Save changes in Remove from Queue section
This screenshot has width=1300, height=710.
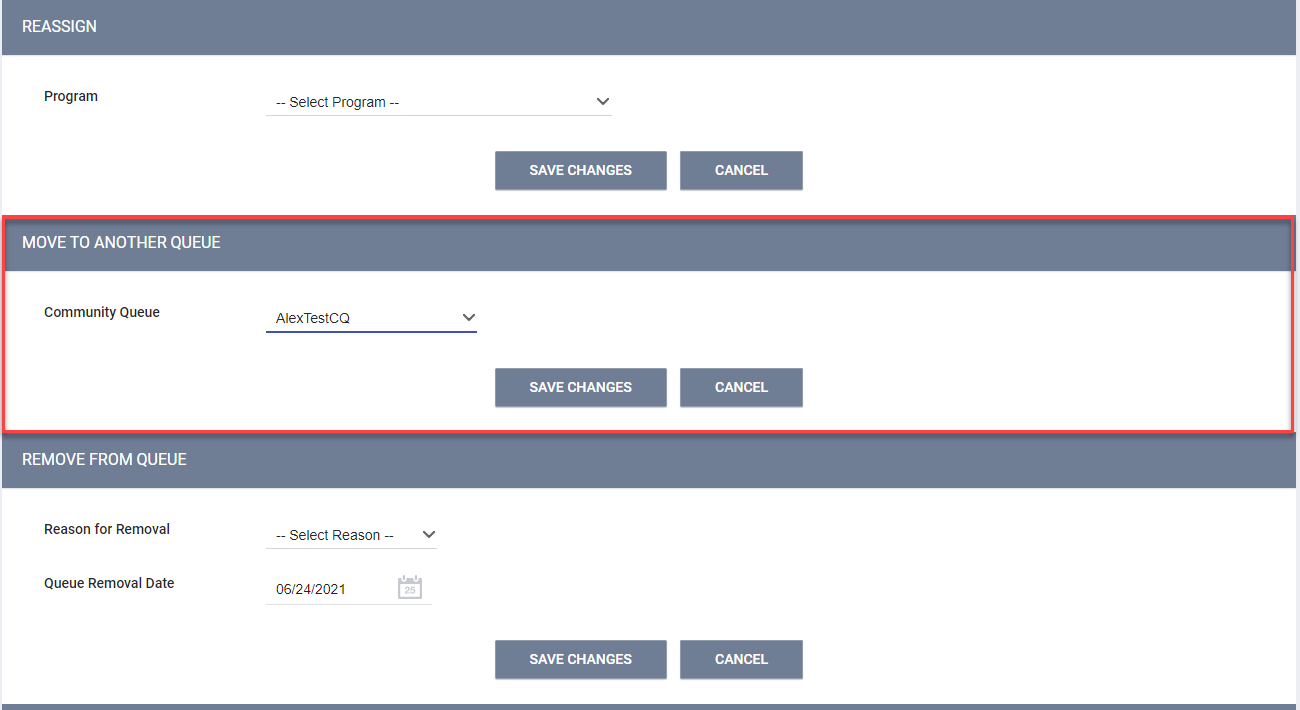click(580, 659)
